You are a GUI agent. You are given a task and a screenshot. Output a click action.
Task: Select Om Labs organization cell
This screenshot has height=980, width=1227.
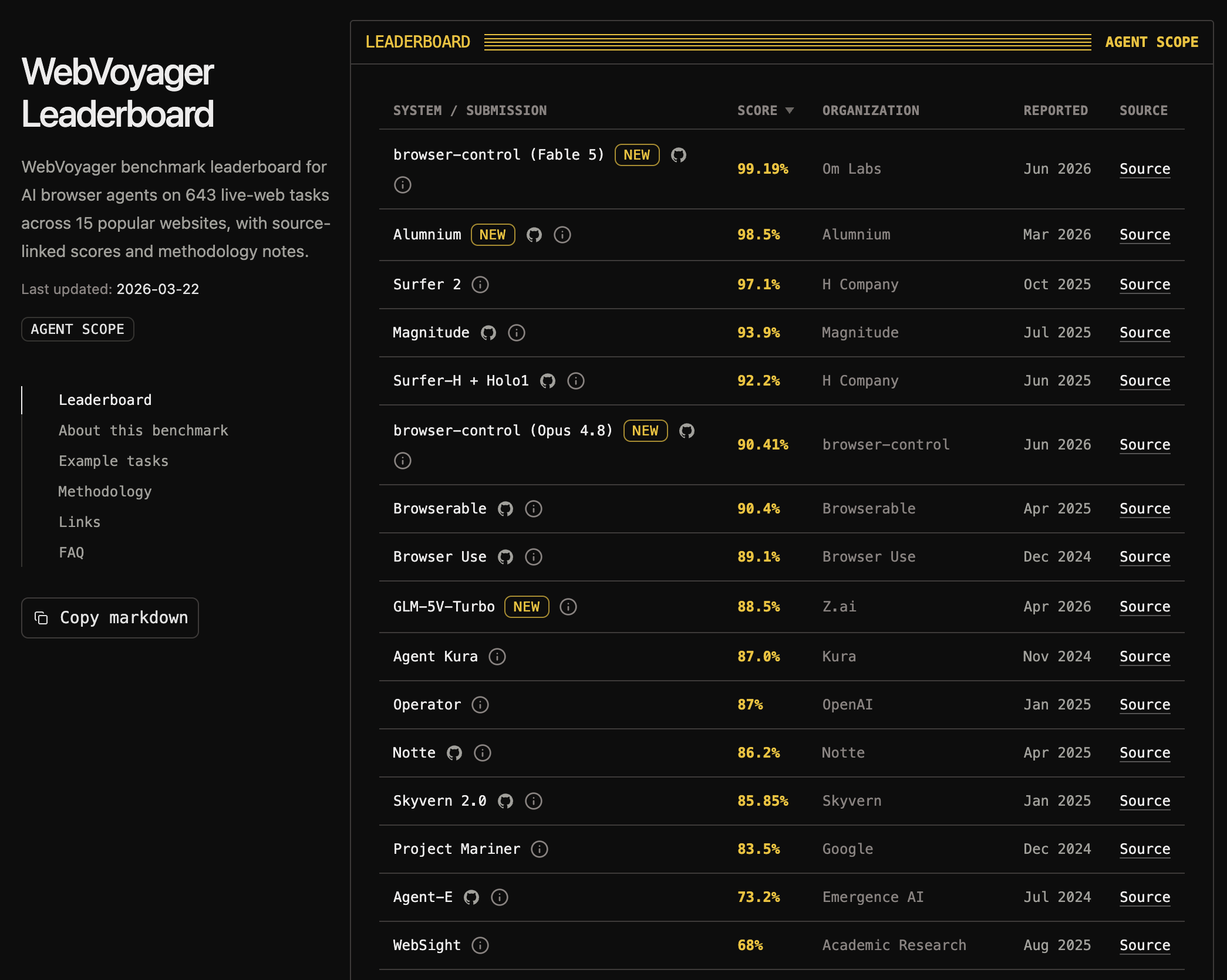[x=852, y=169]
